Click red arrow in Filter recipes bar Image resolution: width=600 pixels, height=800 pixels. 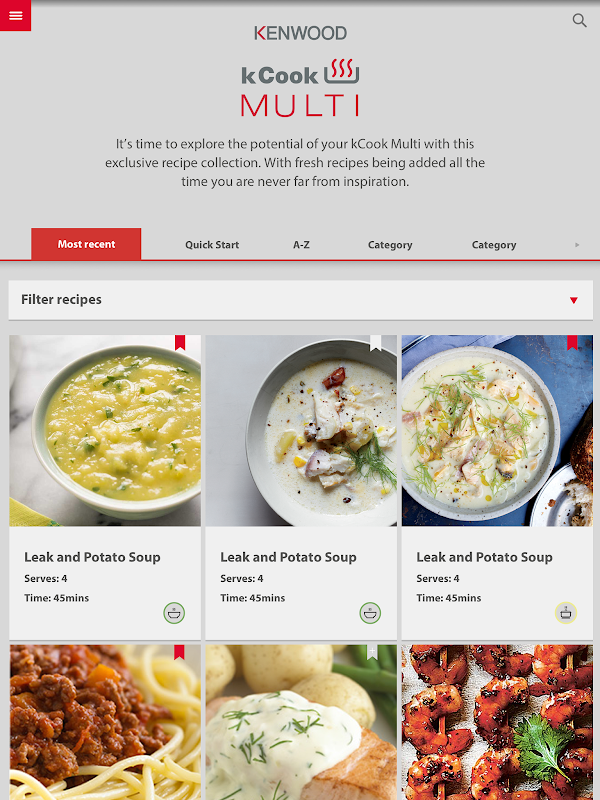(573, 300)
